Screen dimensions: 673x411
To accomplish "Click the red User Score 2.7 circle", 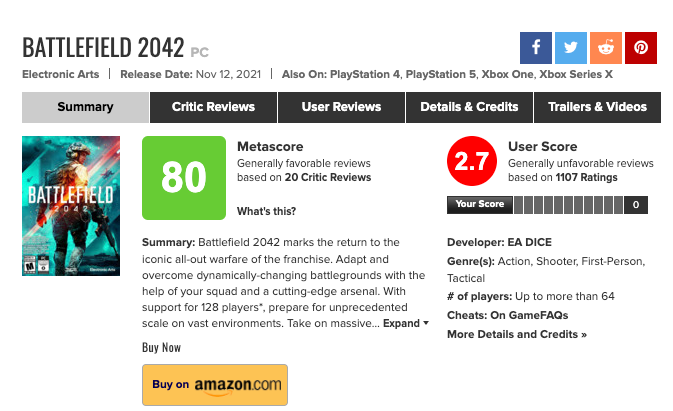I will (x=470, y=162).
